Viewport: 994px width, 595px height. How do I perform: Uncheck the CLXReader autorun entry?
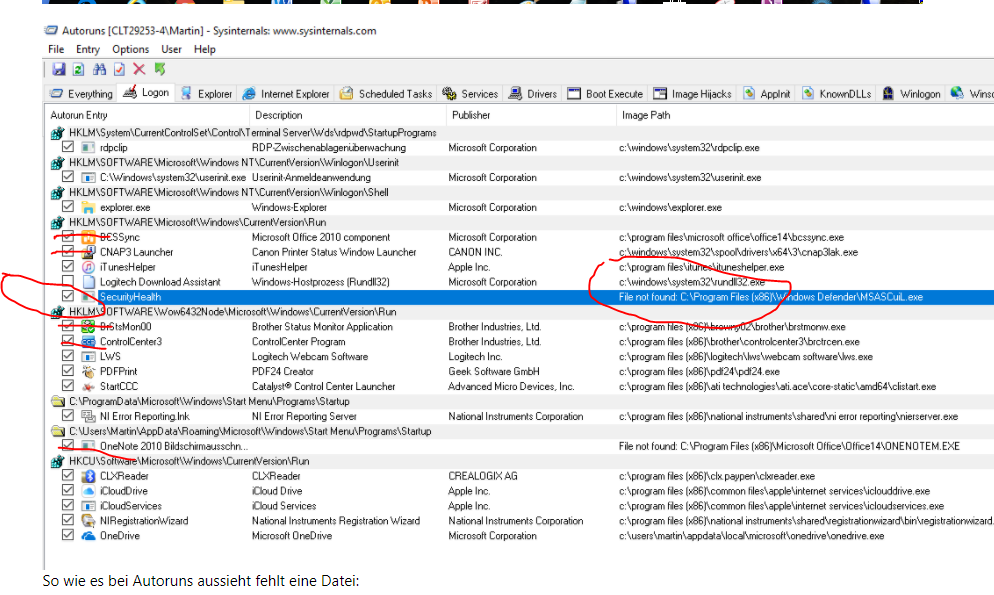(x=68, y=475)
